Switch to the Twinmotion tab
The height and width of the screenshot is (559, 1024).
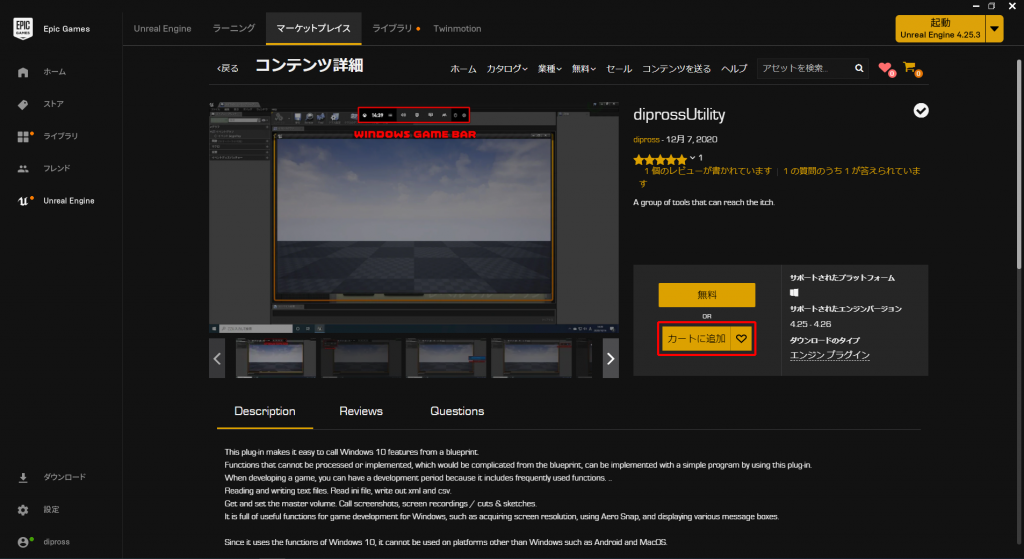[457, 29]
